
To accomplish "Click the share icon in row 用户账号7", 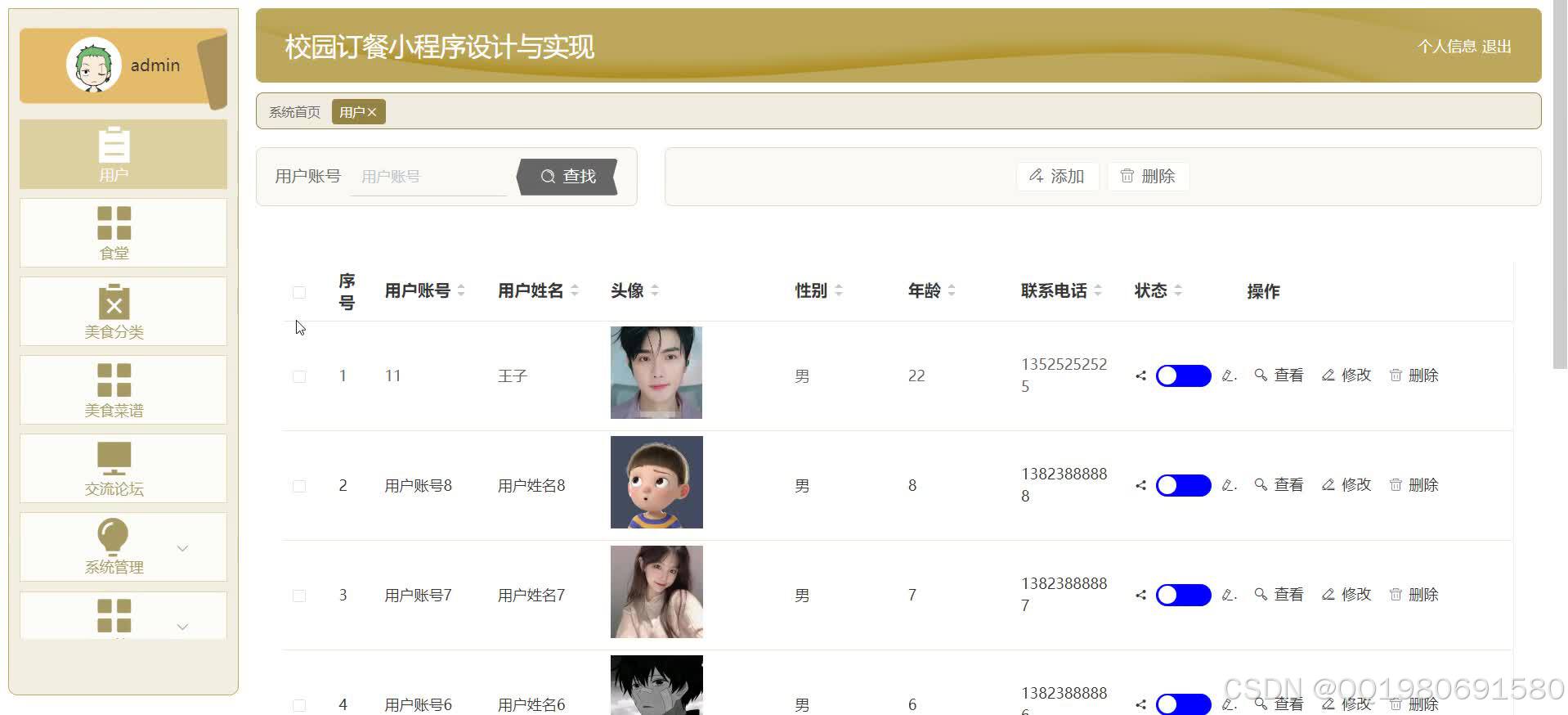I will pos(1140,595).
